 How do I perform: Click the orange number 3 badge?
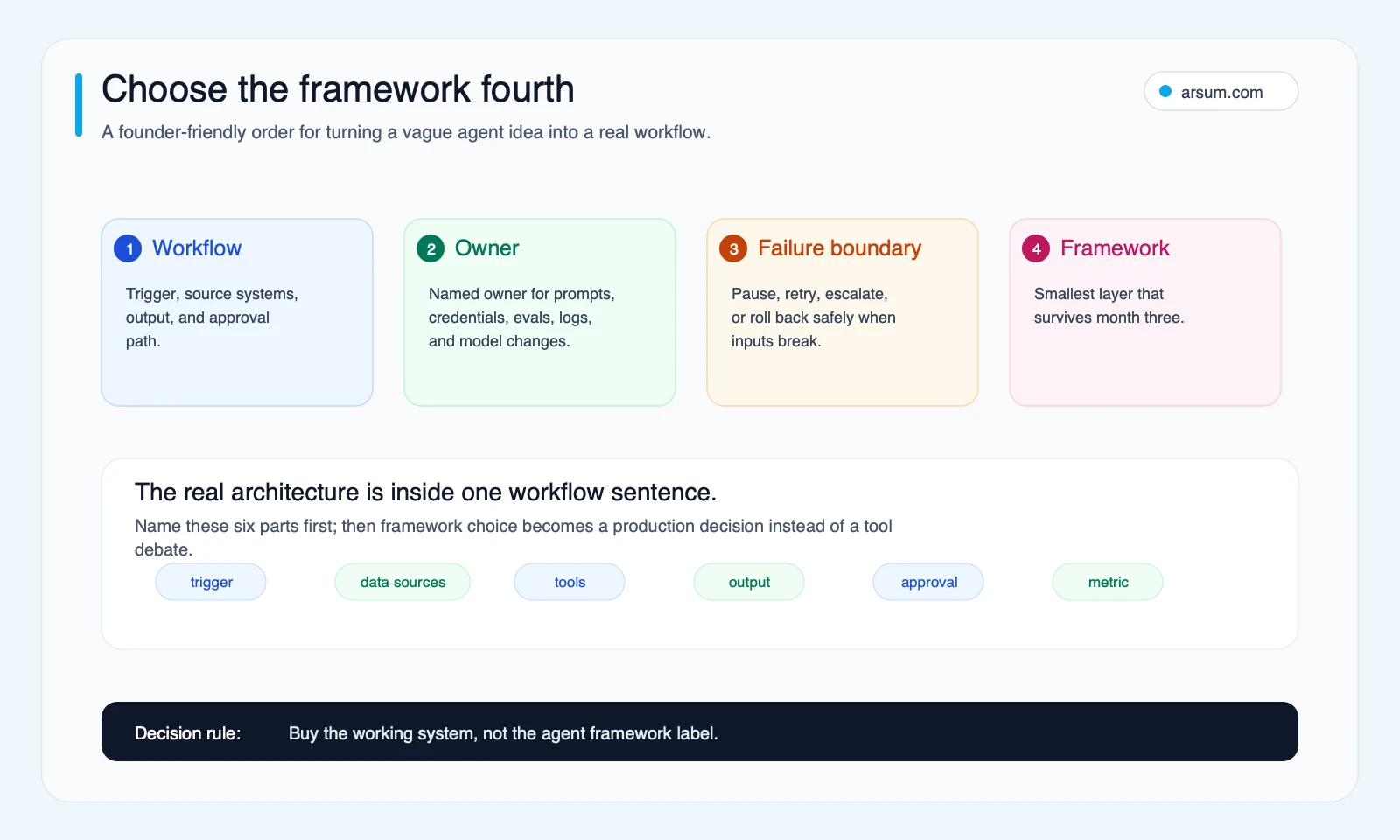point(733,248)
